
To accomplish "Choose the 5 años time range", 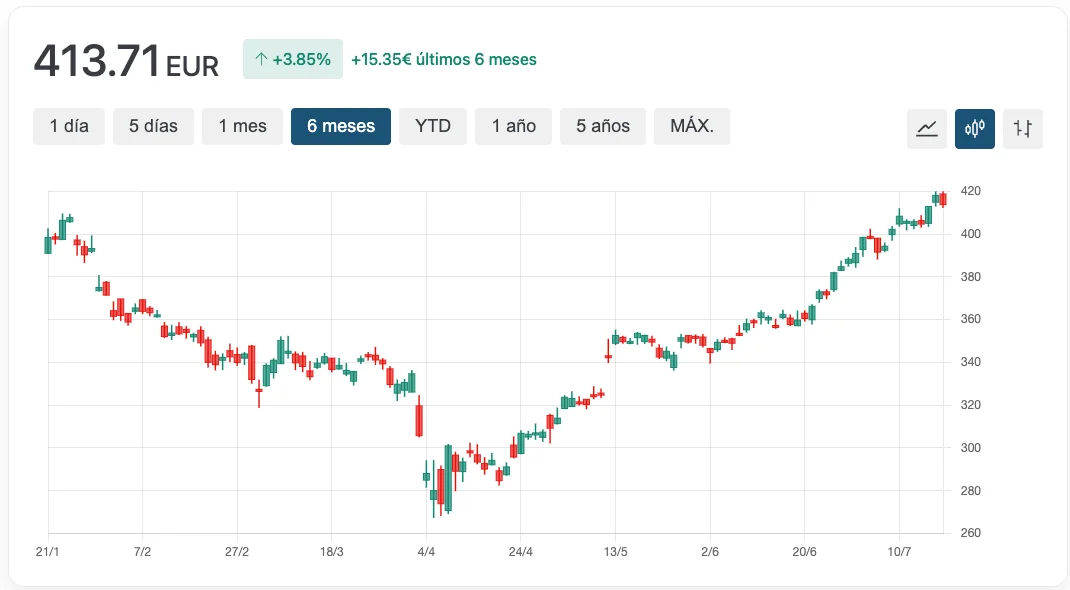I will click(602, 126).
